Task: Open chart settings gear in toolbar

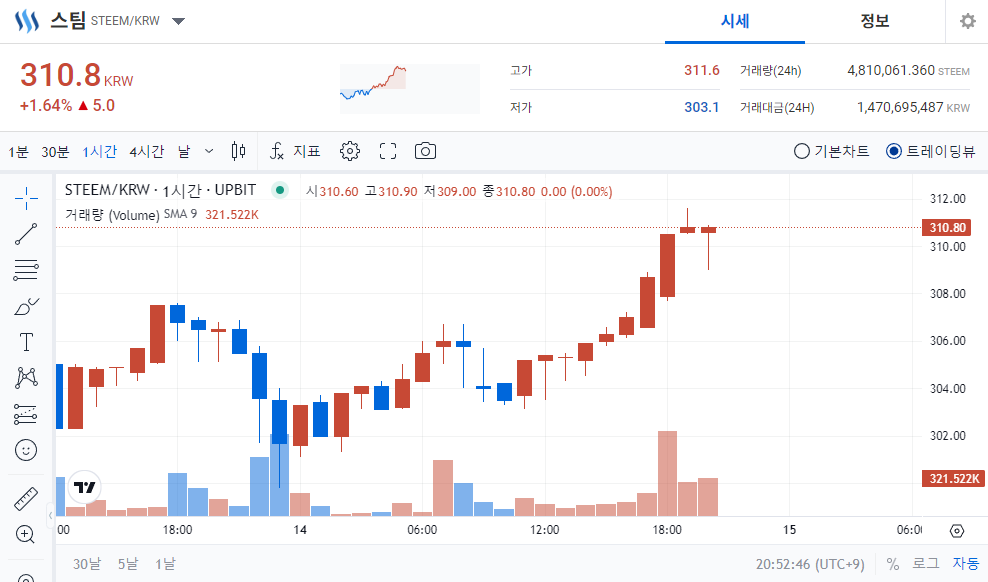Action: click(x=350, y=151)
